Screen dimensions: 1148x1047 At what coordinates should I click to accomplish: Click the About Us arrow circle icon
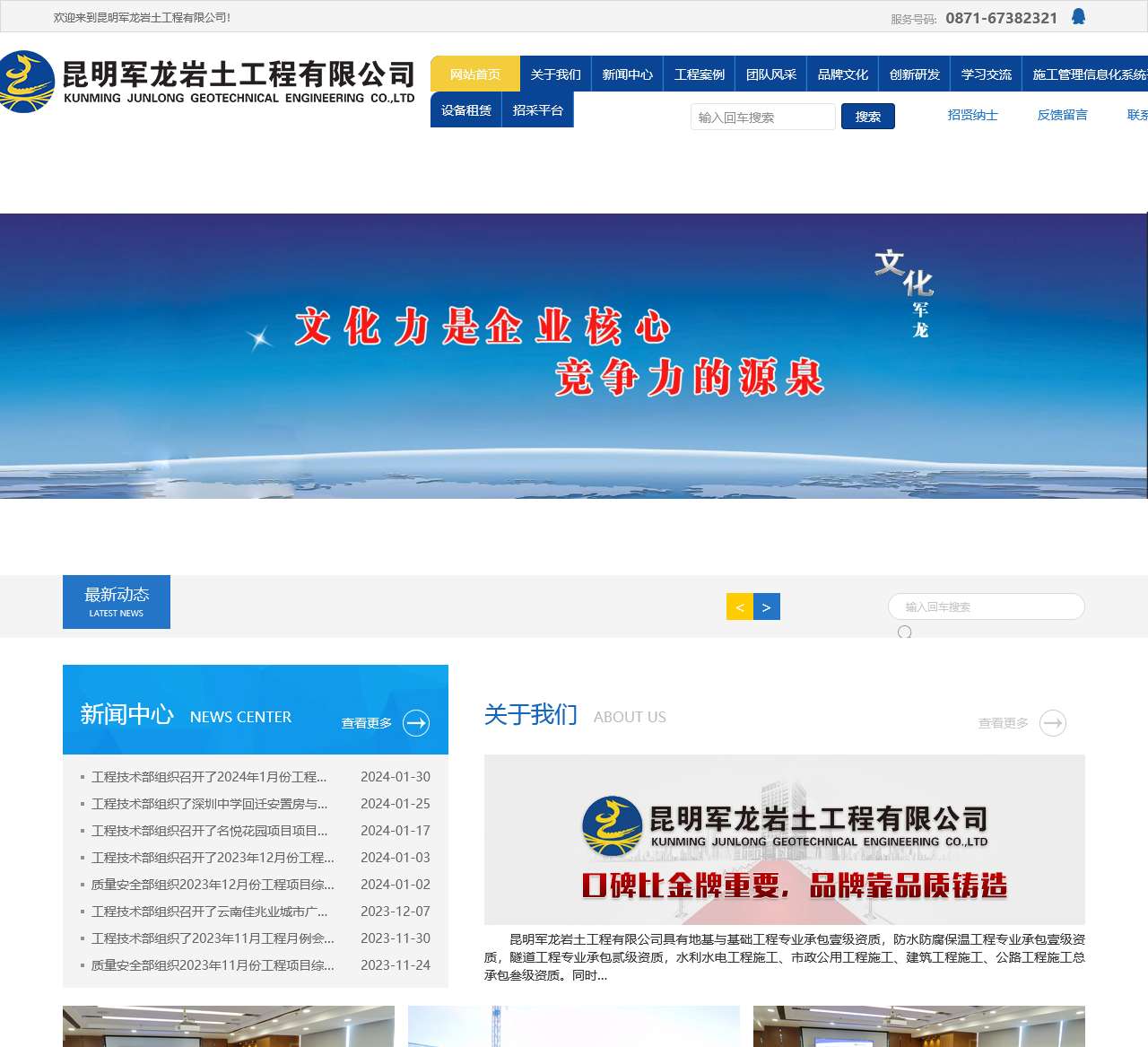click(1053, 723)
